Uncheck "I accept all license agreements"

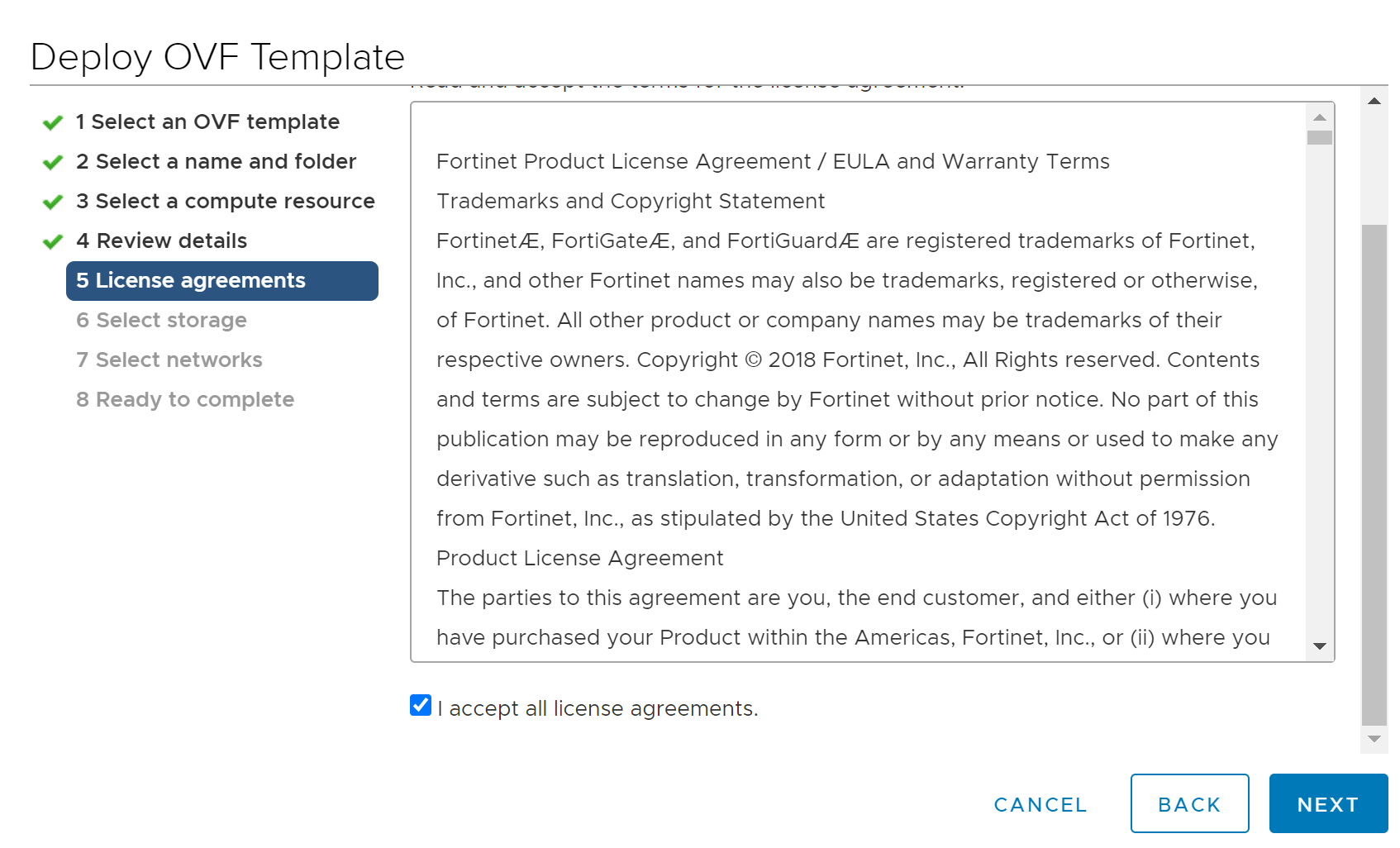coord(420,705)
